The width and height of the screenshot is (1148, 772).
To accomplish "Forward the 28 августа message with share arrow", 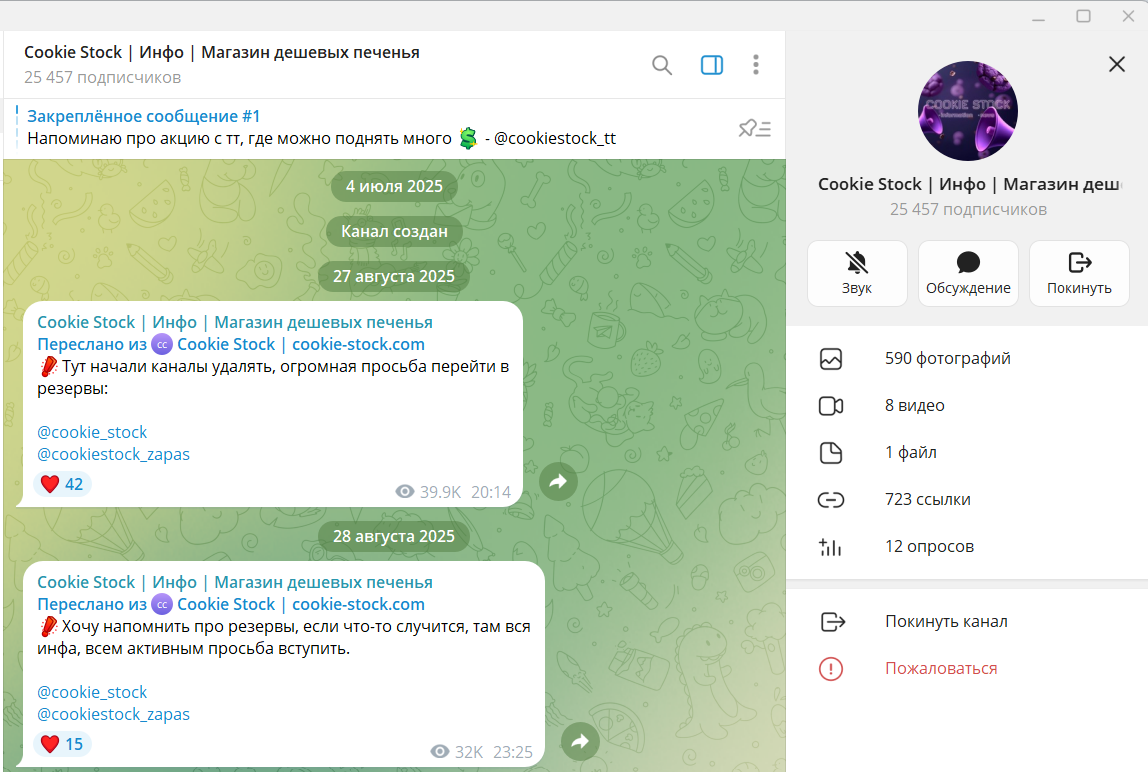I will [x=580, y=741].
